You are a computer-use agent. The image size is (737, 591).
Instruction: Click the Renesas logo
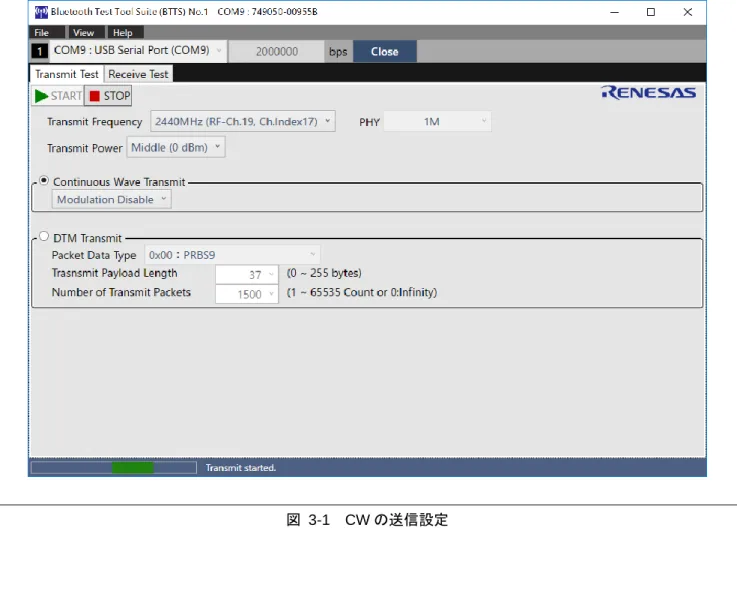(x=649, y=92)
